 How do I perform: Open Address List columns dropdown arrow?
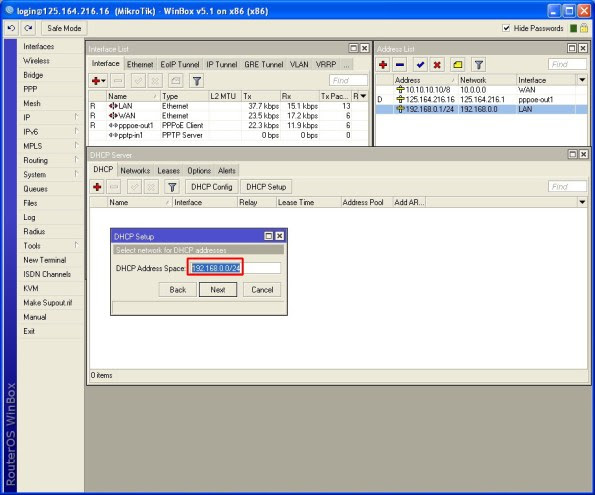coord(582,80)
